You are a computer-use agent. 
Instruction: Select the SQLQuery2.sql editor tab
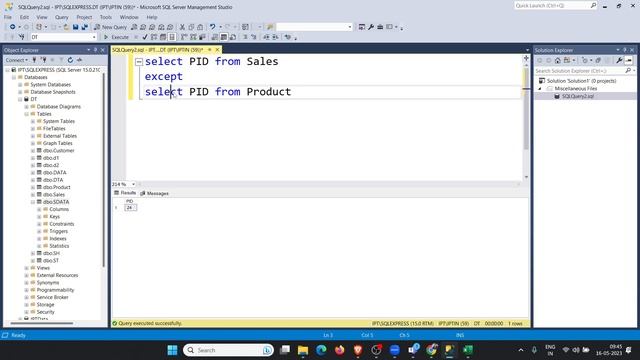158,50
